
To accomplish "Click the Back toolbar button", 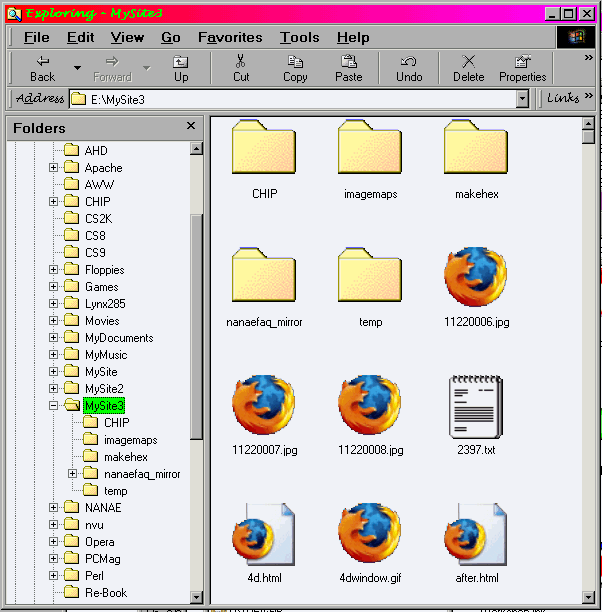I will coord(42,68).
